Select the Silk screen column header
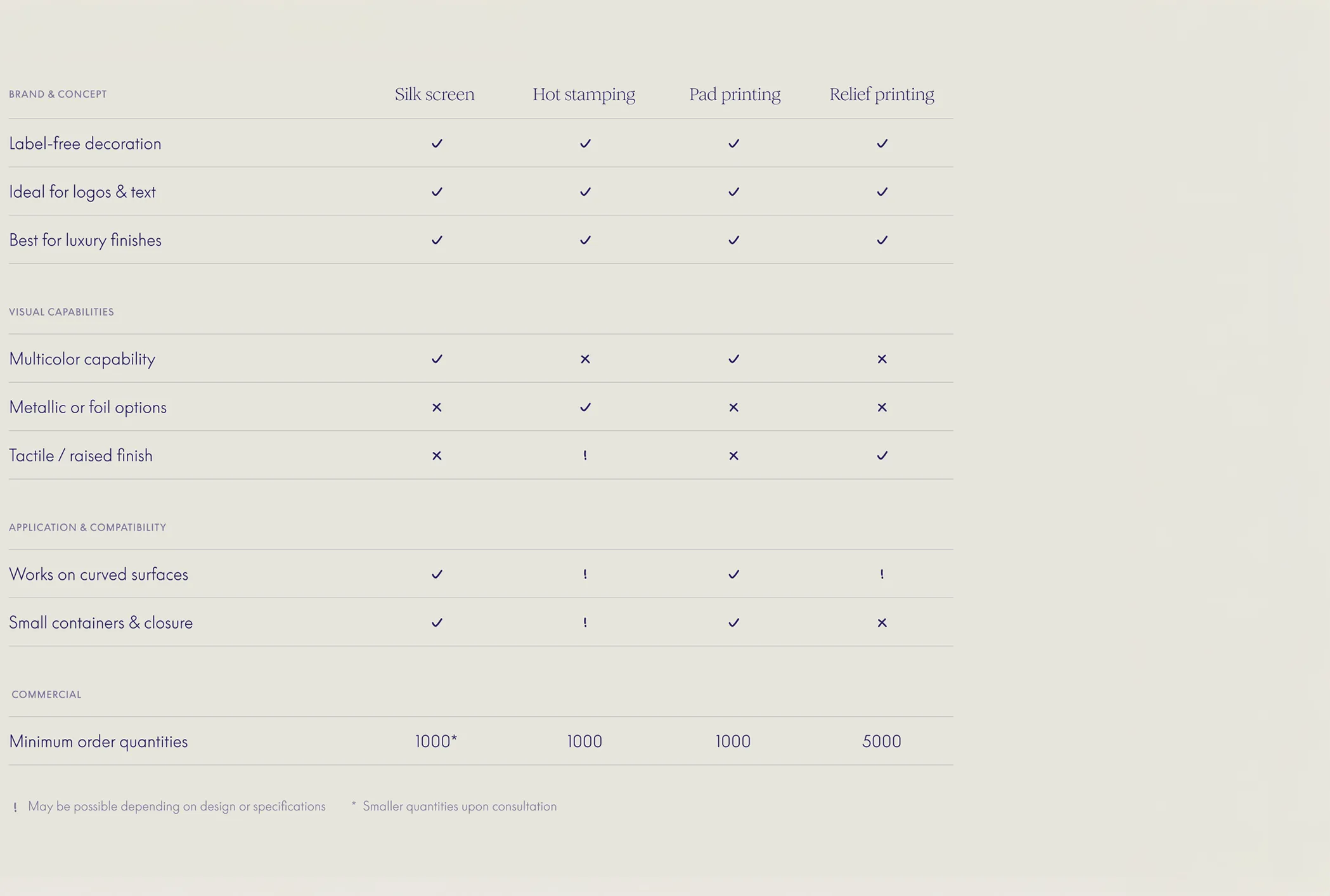This screenshot has width=1330, height=896. (434, 94)
